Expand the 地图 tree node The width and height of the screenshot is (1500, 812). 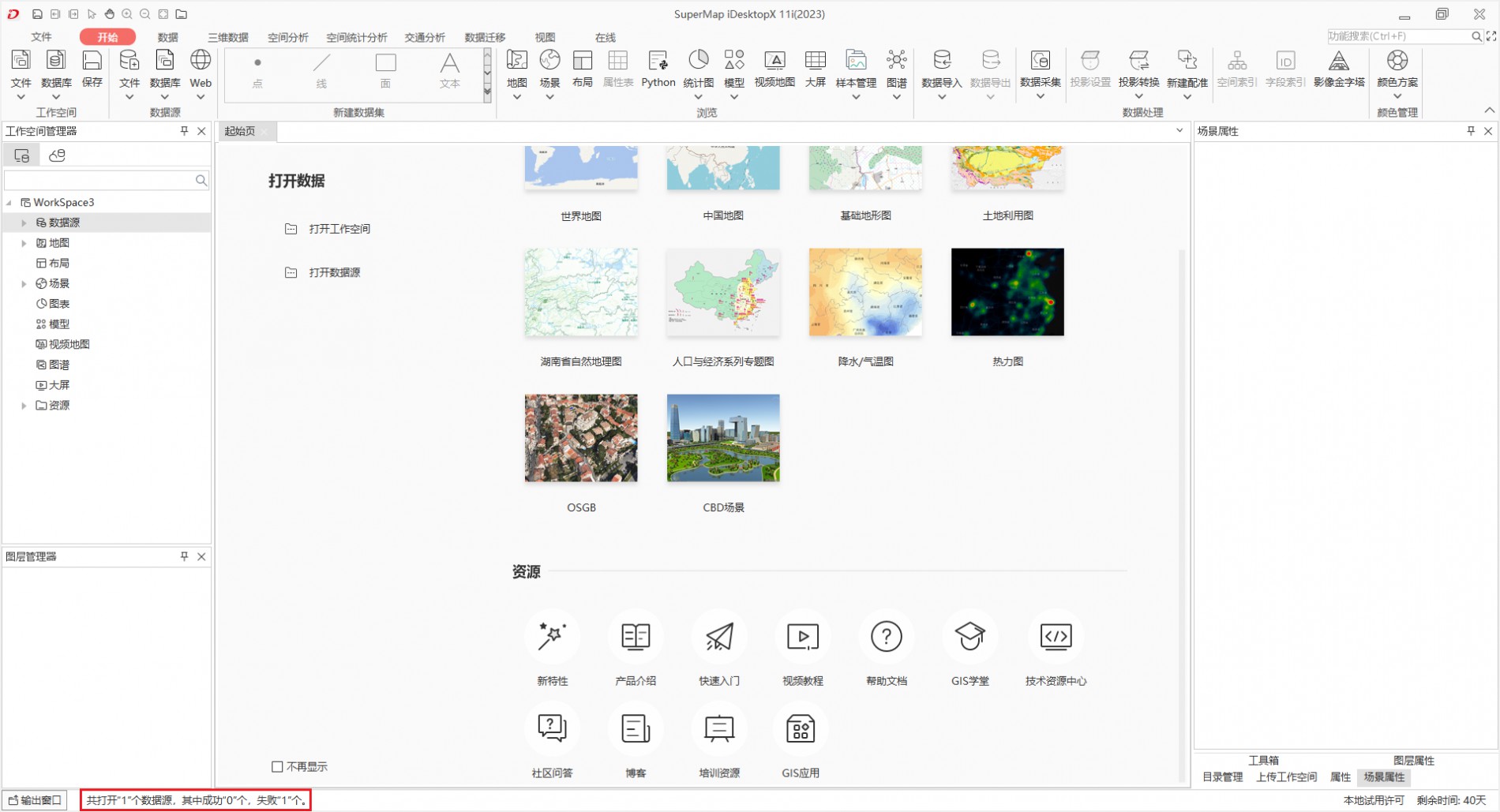click(x=24, y=243)
